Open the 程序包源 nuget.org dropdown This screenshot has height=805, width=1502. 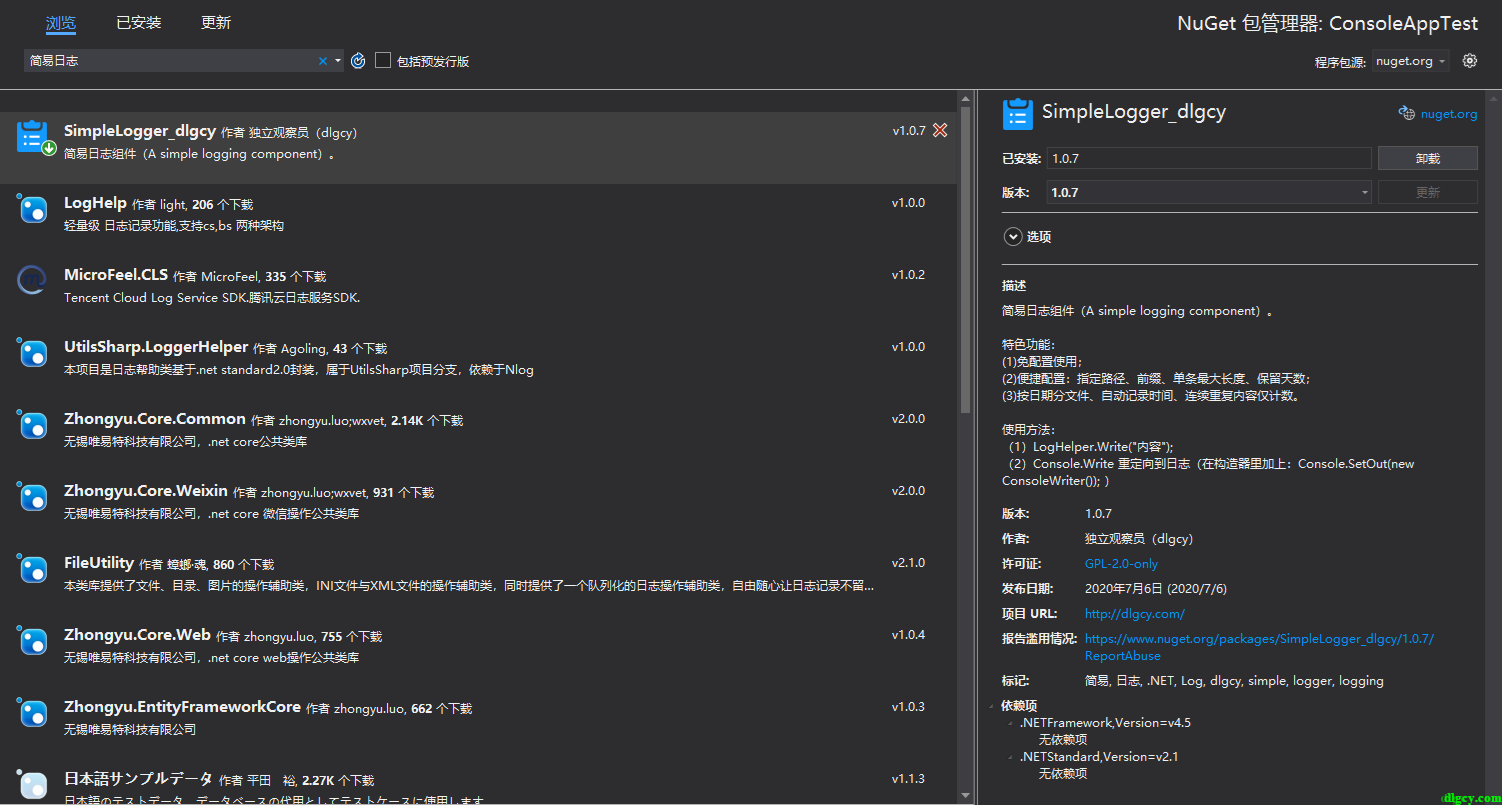pyautogui.click(x=1411, y=61)
